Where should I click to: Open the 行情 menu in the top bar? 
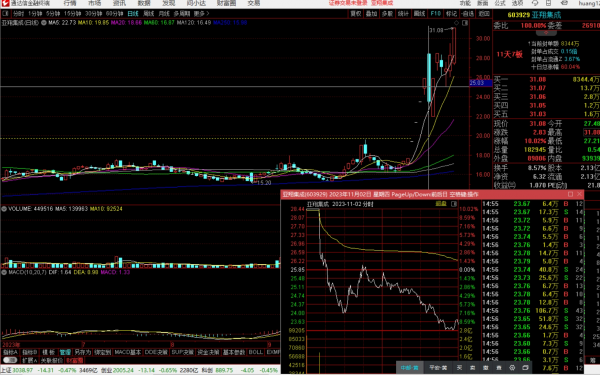coord(70,3)
